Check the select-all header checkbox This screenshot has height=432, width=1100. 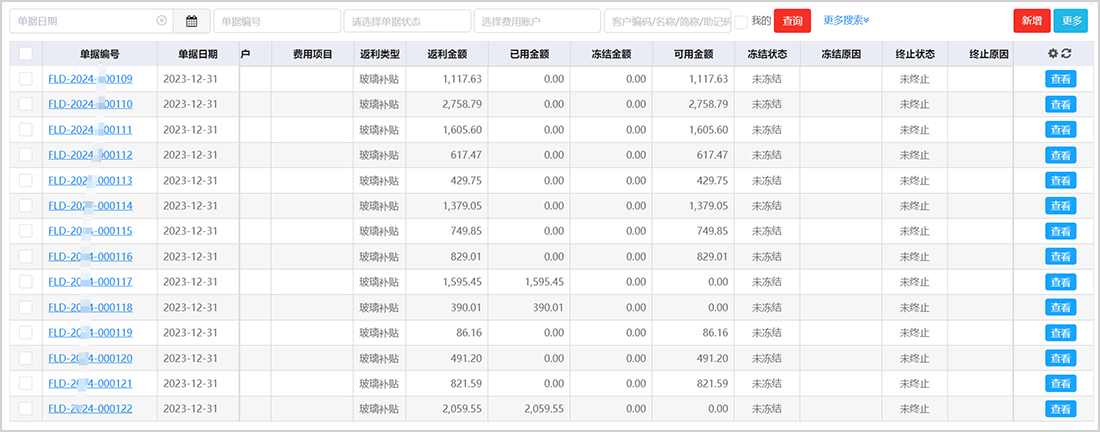(x=26, y=54)
